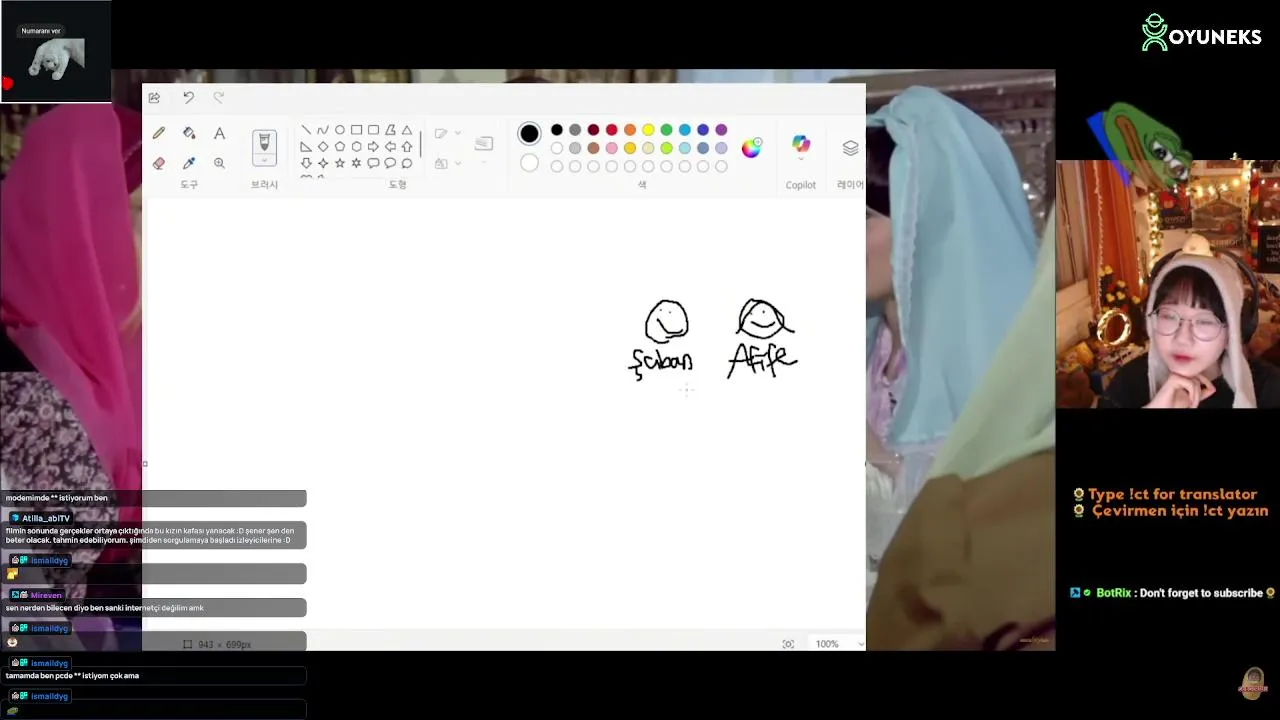Click the drawn Şaban face on canvas

(667, 322)
